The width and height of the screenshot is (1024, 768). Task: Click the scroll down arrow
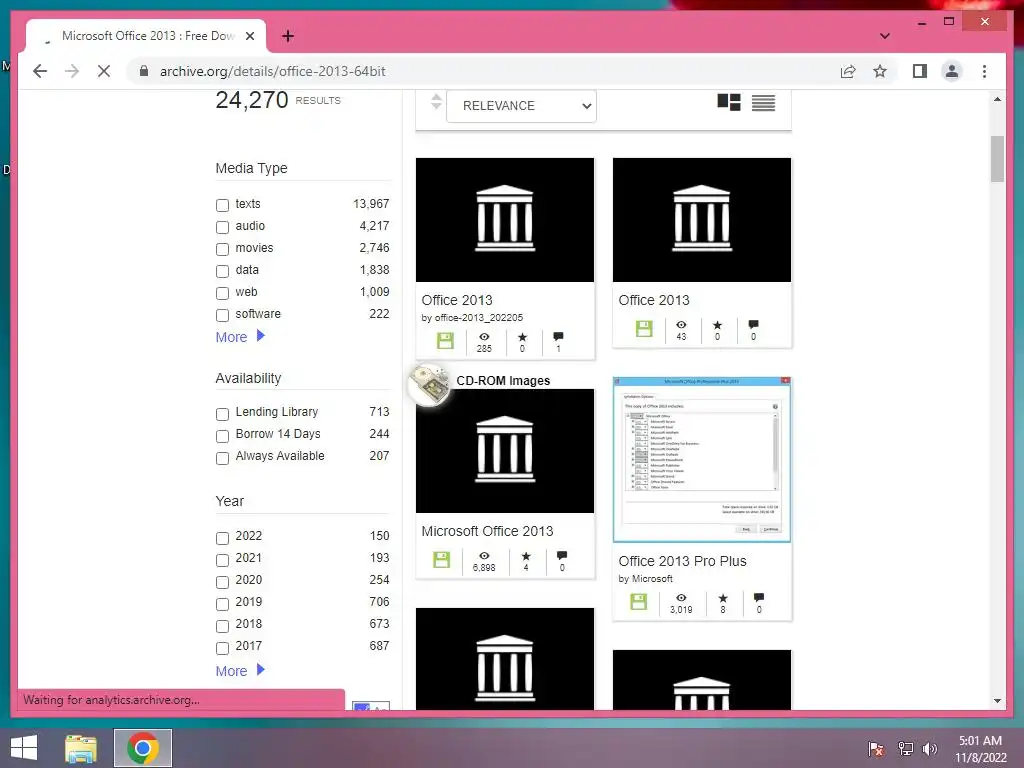pos(997,701)
